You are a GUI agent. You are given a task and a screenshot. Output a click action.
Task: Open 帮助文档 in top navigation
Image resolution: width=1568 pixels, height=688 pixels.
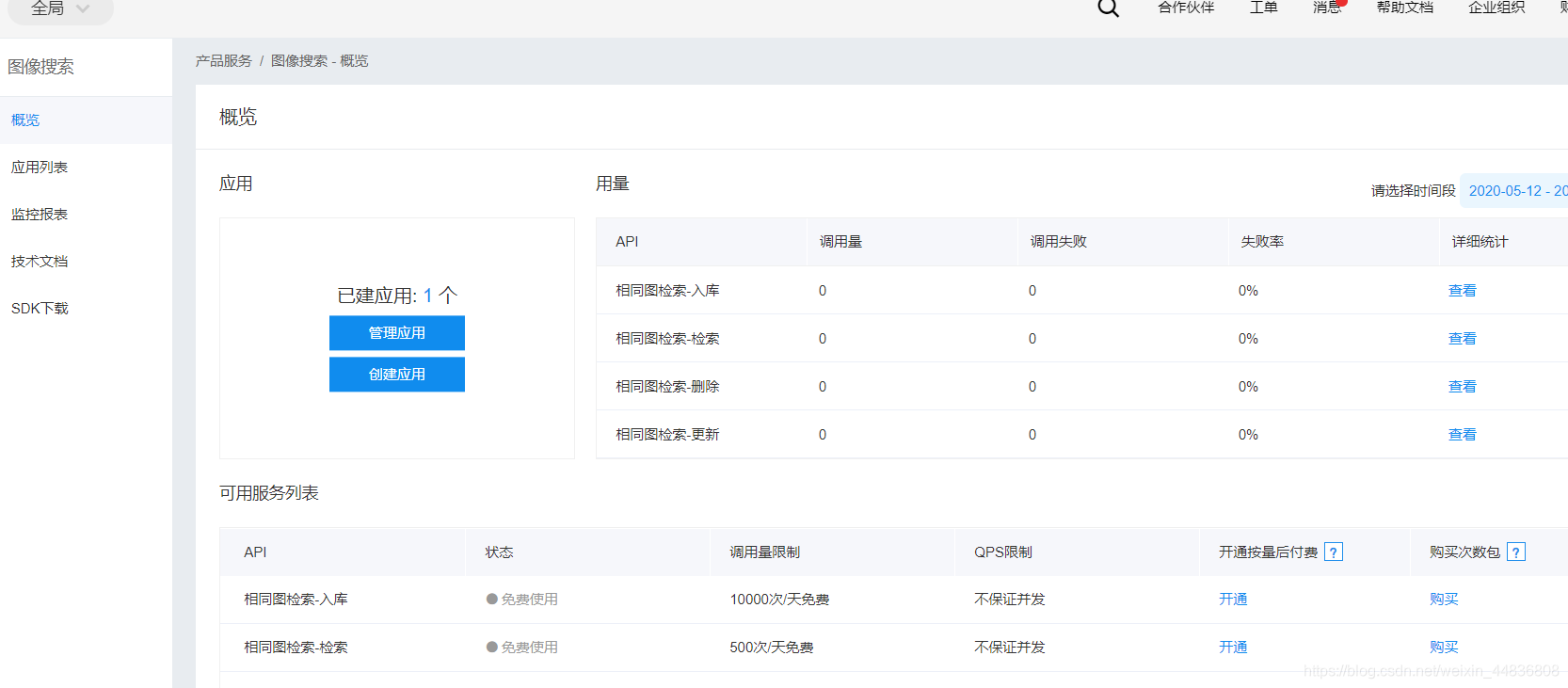1404,8
